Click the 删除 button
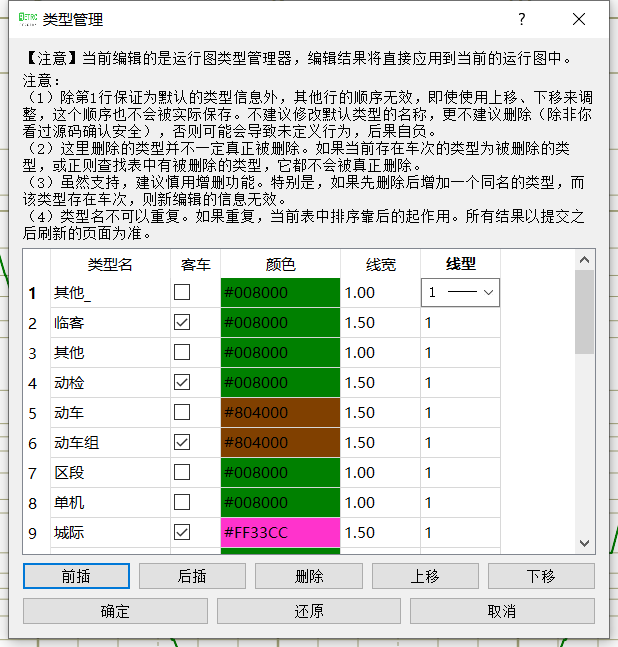Screen dimensions: 618x647 point(309,576)
